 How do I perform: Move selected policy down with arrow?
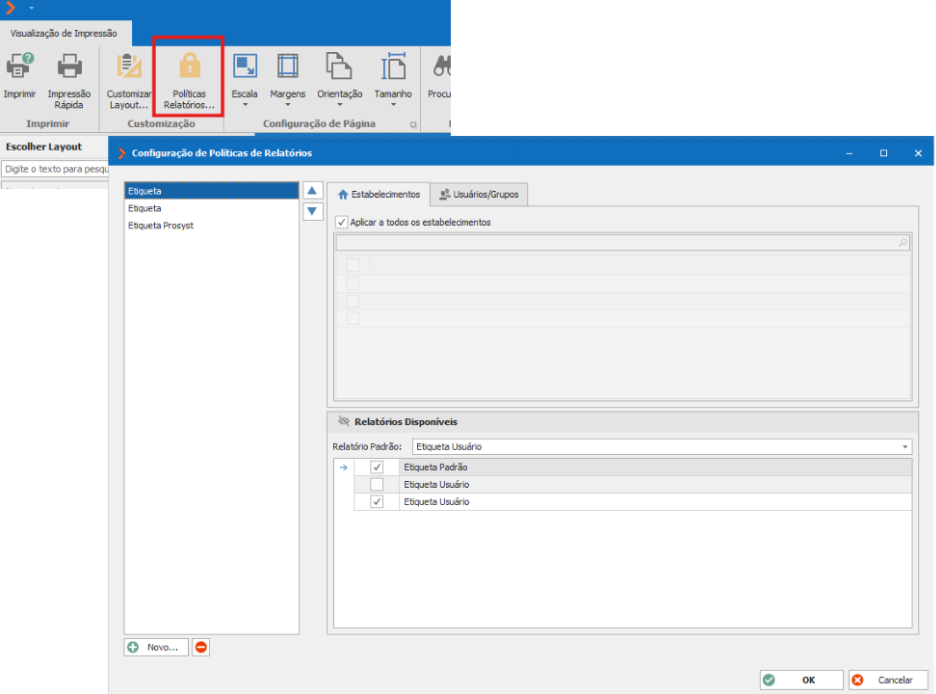pyautogui.click(x=312, y=211)
